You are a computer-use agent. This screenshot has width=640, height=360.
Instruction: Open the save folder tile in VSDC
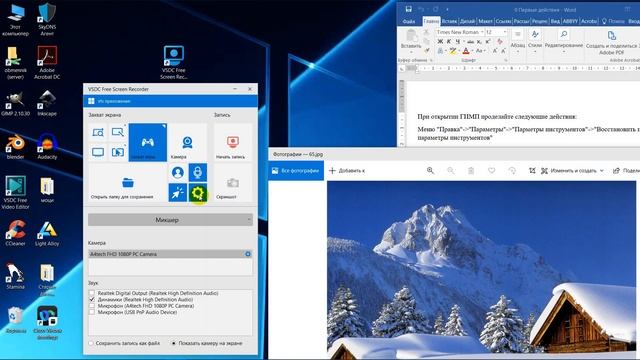pos(127,183)
